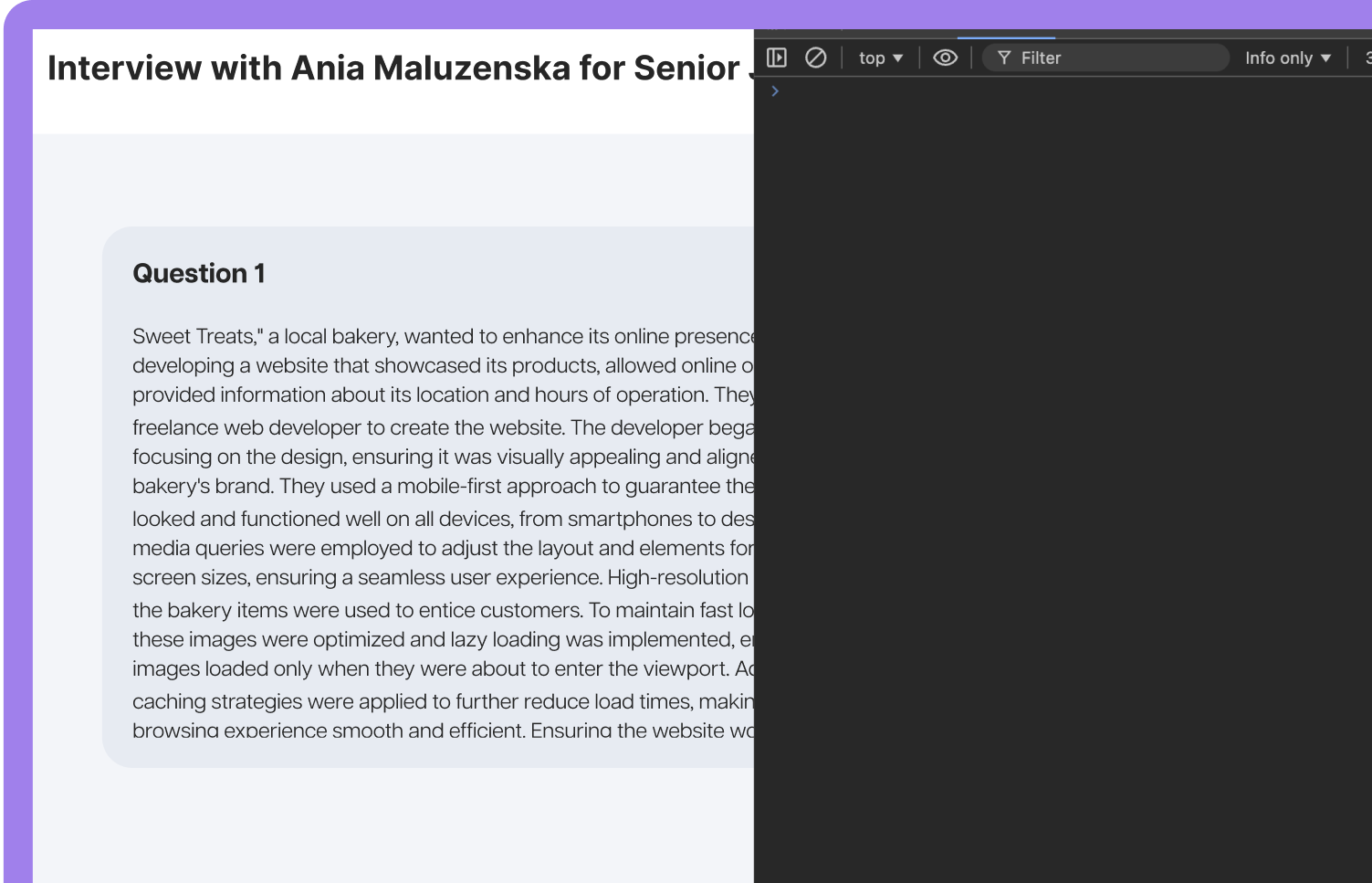
Task: Click the arrow beside 'top' selector
Action: (x=898, y=58)
